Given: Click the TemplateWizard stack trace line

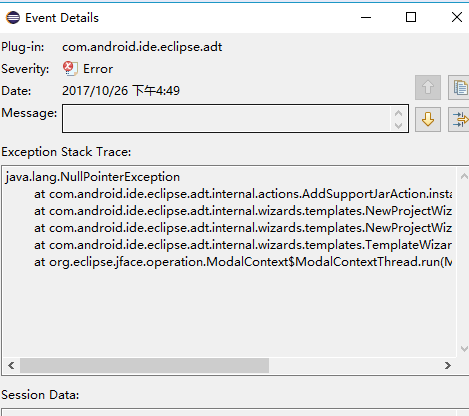Looking at the screenshot, I should pos(243,245).
